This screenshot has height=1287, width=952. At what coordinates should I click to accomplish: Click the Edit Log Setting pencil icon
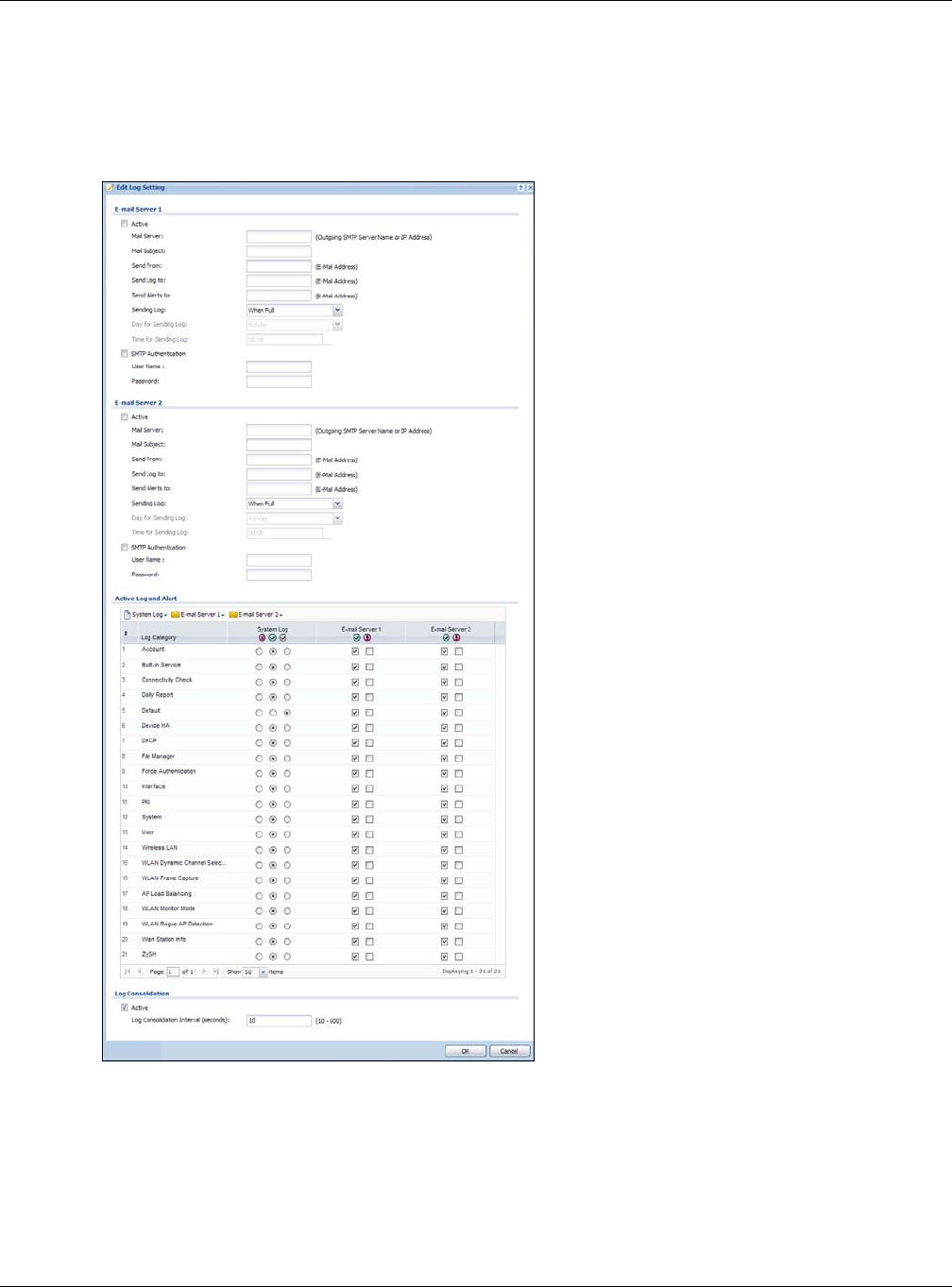[110, 188]
